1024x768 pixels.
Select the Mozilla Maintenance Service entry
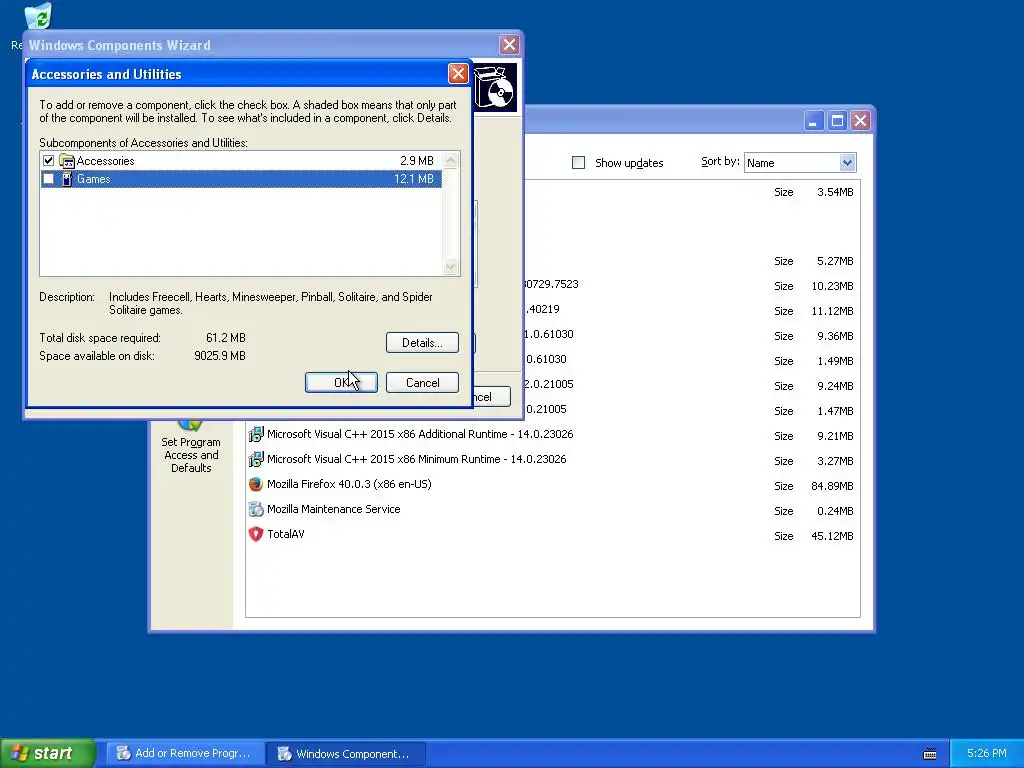(x=334, y=509)
